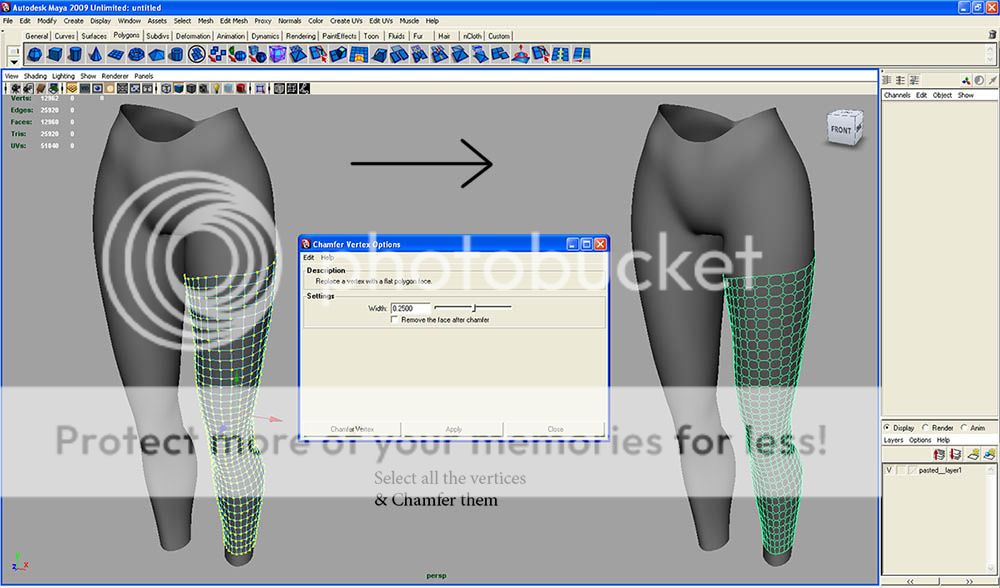Select the Render layer radio button
Screen dimensions: 1000x588
(x=926, y=428)
